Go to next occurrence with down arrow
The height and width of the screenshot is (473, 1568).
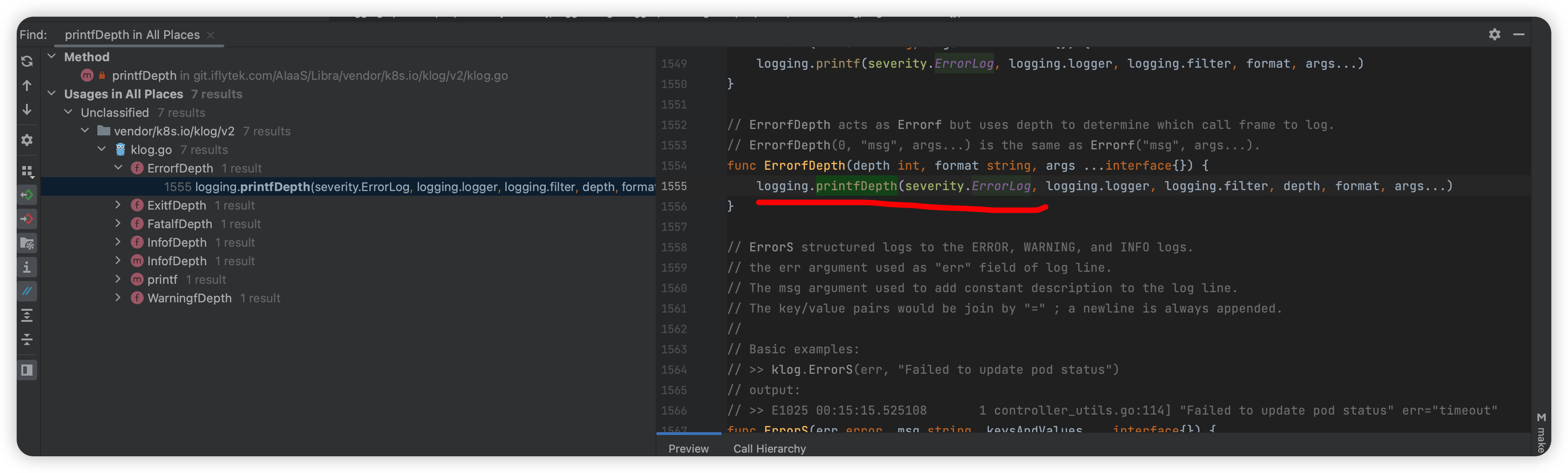(27, 109)
